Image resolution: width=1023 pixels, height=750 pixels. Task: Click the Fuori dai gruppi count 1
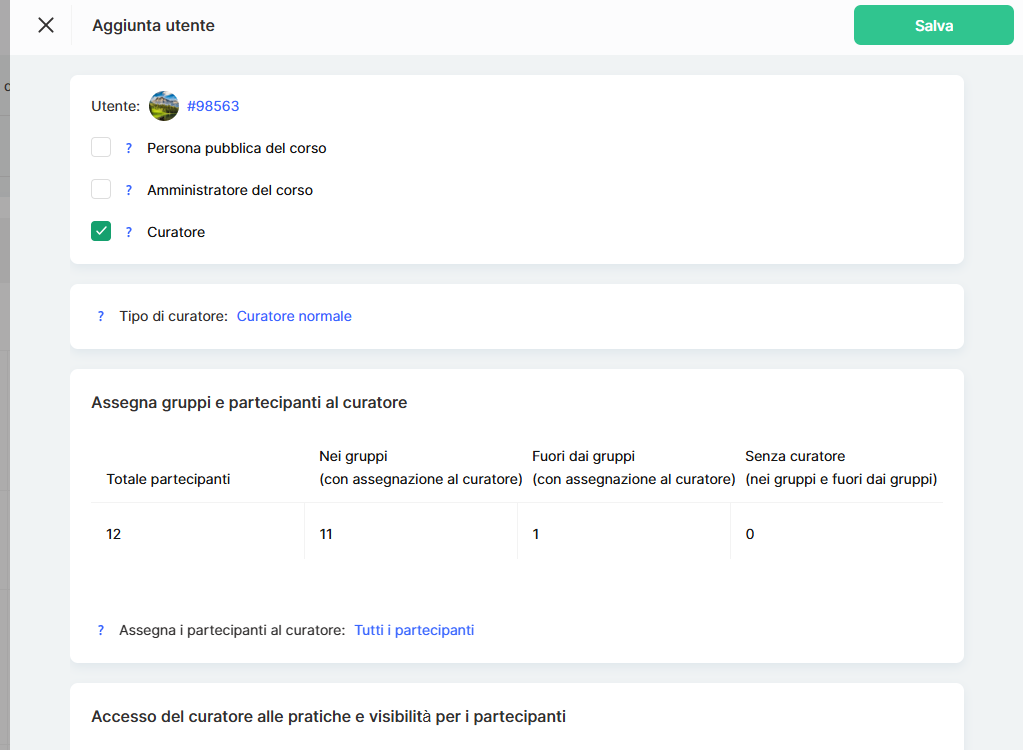(x=536, y=534)
